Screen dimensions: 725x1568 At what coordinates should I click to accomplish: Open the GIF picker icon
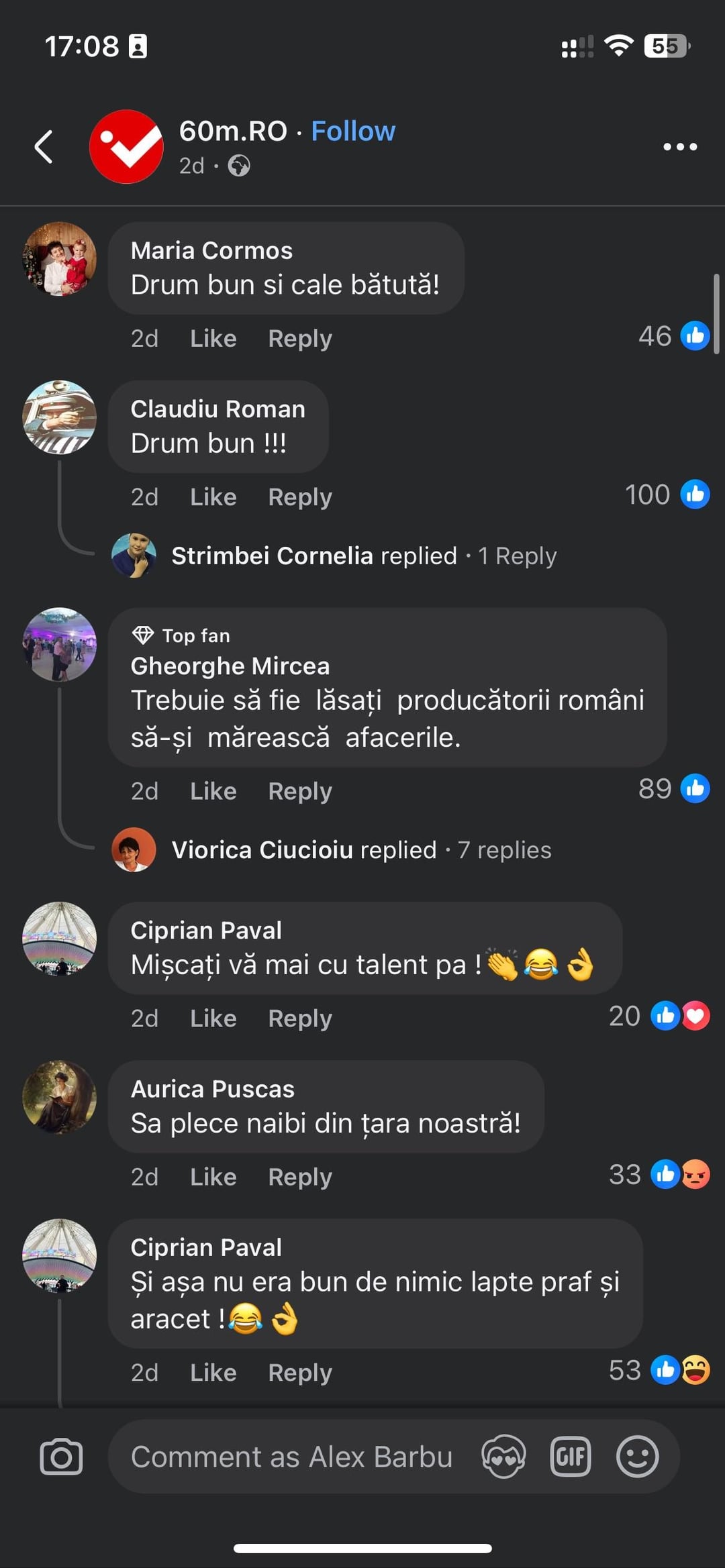coord(571,1457)
